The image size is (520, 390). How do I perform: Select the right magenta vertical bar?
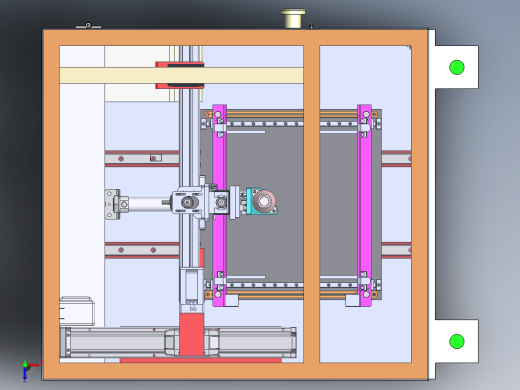pyautogui.click(x=364, y=205)
